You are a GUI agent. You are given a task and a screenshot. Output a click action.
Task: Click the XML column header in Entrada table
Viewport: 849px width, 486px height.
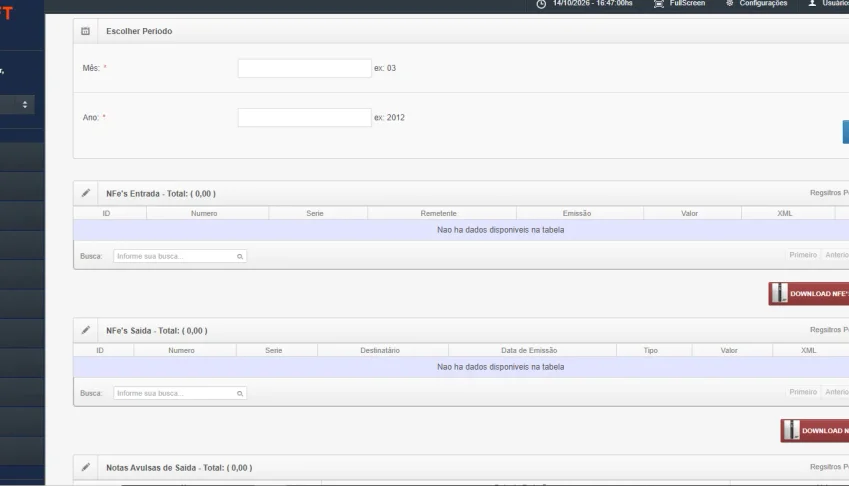(788, 213)
